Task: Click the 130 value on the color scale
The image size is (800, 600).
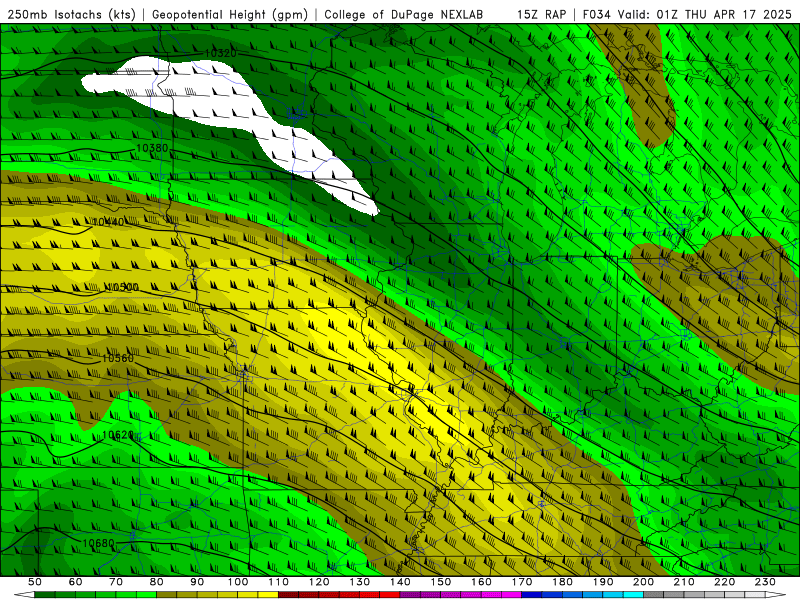Action: [360, 582]
